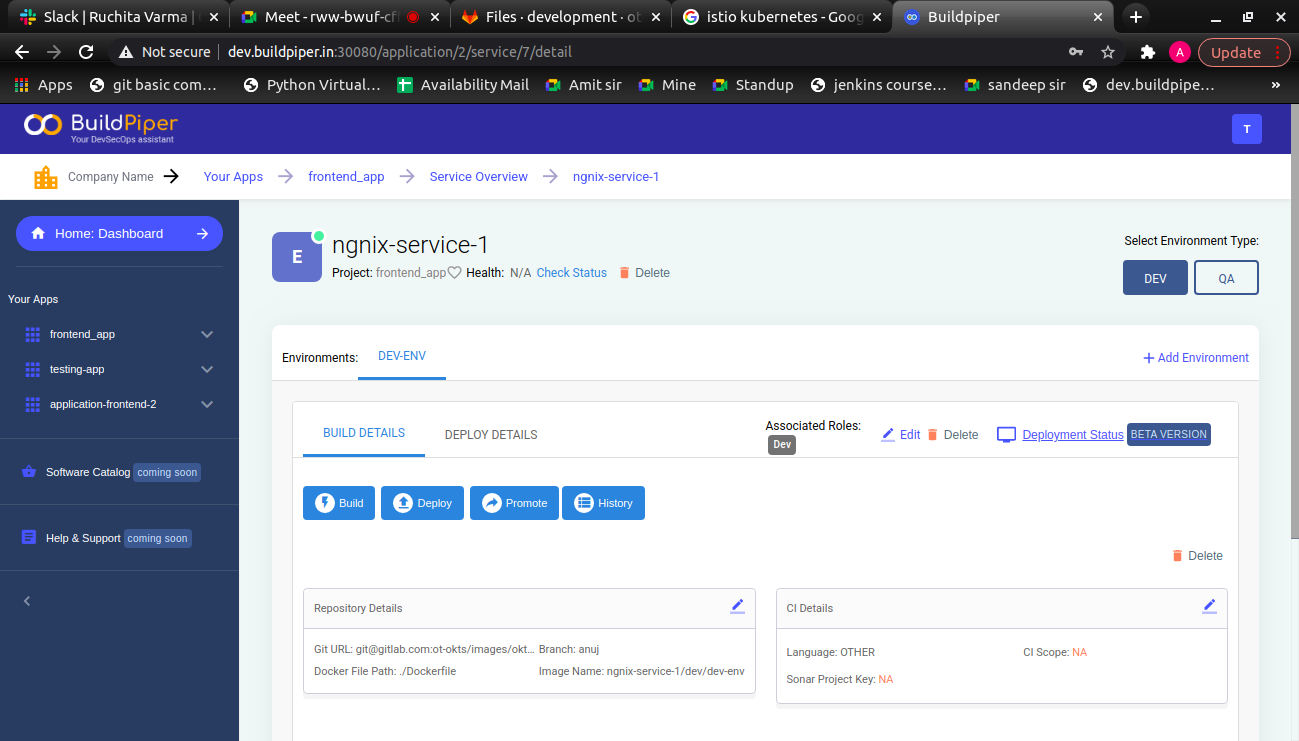1299x741 pixels.
Task: Bookmark this page with the star icon
Action: 1108,52
